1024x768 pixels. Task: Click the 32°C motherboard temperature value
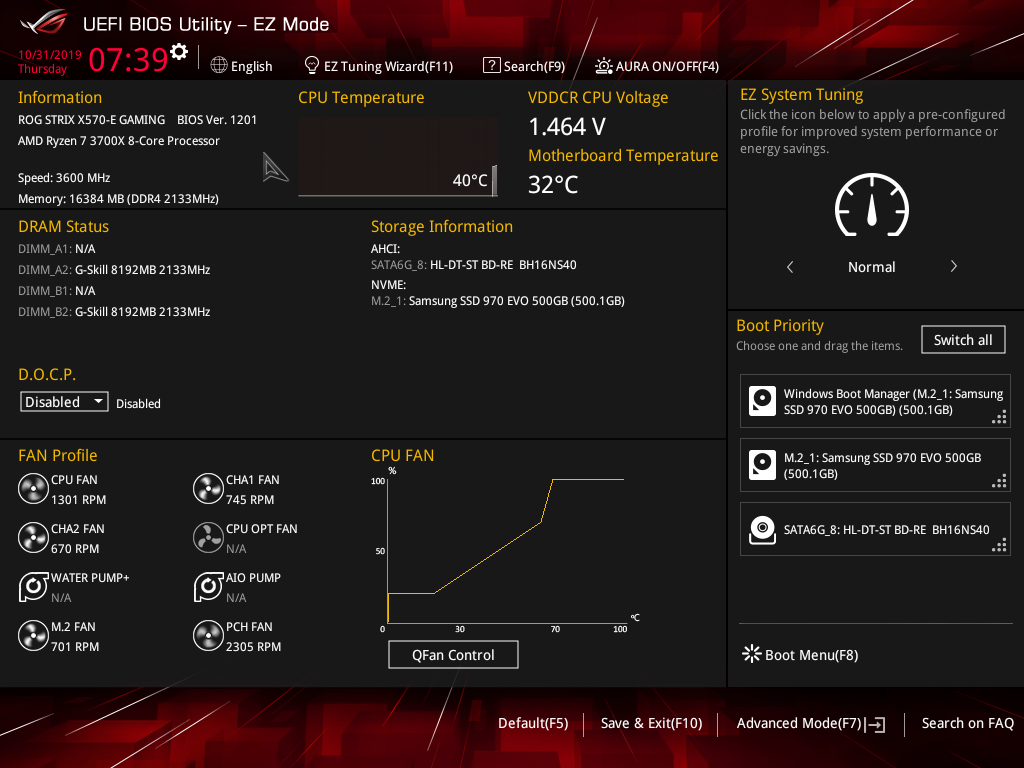tap(552, 185)
